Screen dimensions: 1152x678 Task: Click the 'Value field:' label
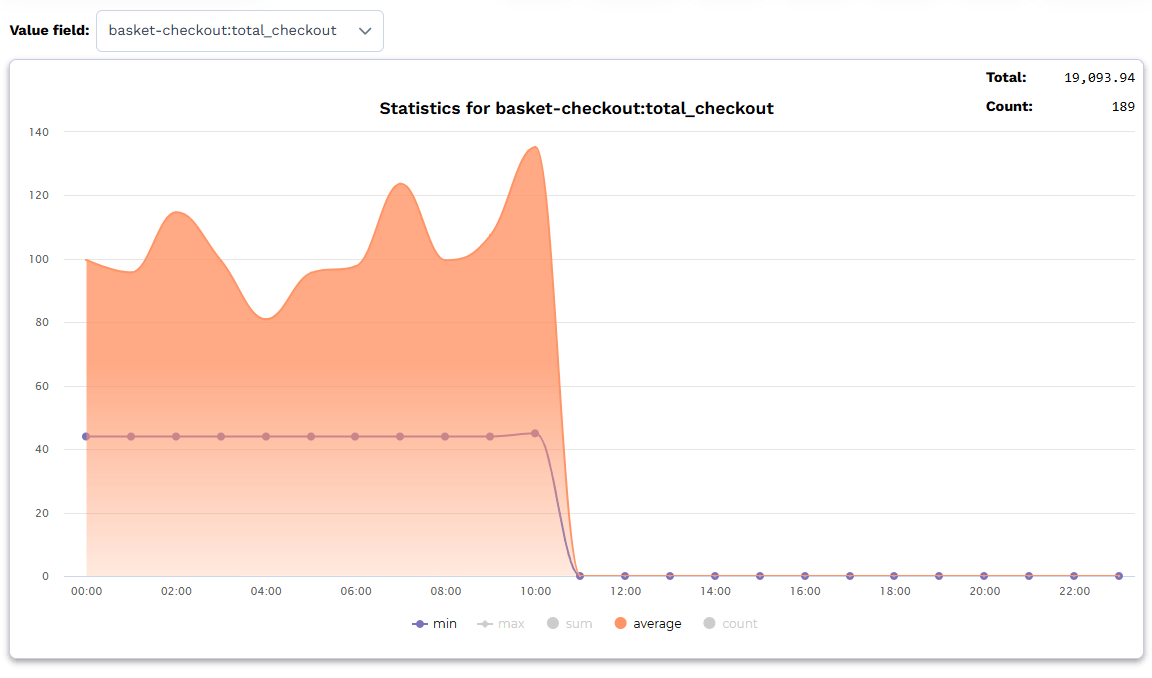(x=49, y=31)
